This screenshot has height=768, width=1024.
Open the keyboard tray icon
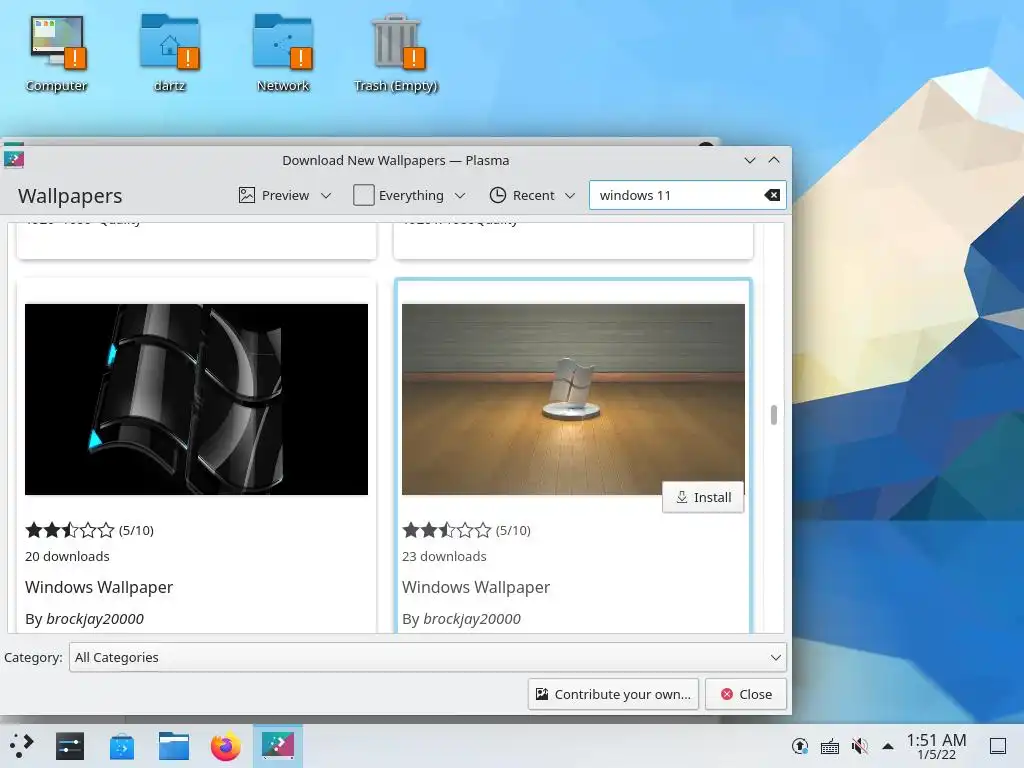point(829,746)
